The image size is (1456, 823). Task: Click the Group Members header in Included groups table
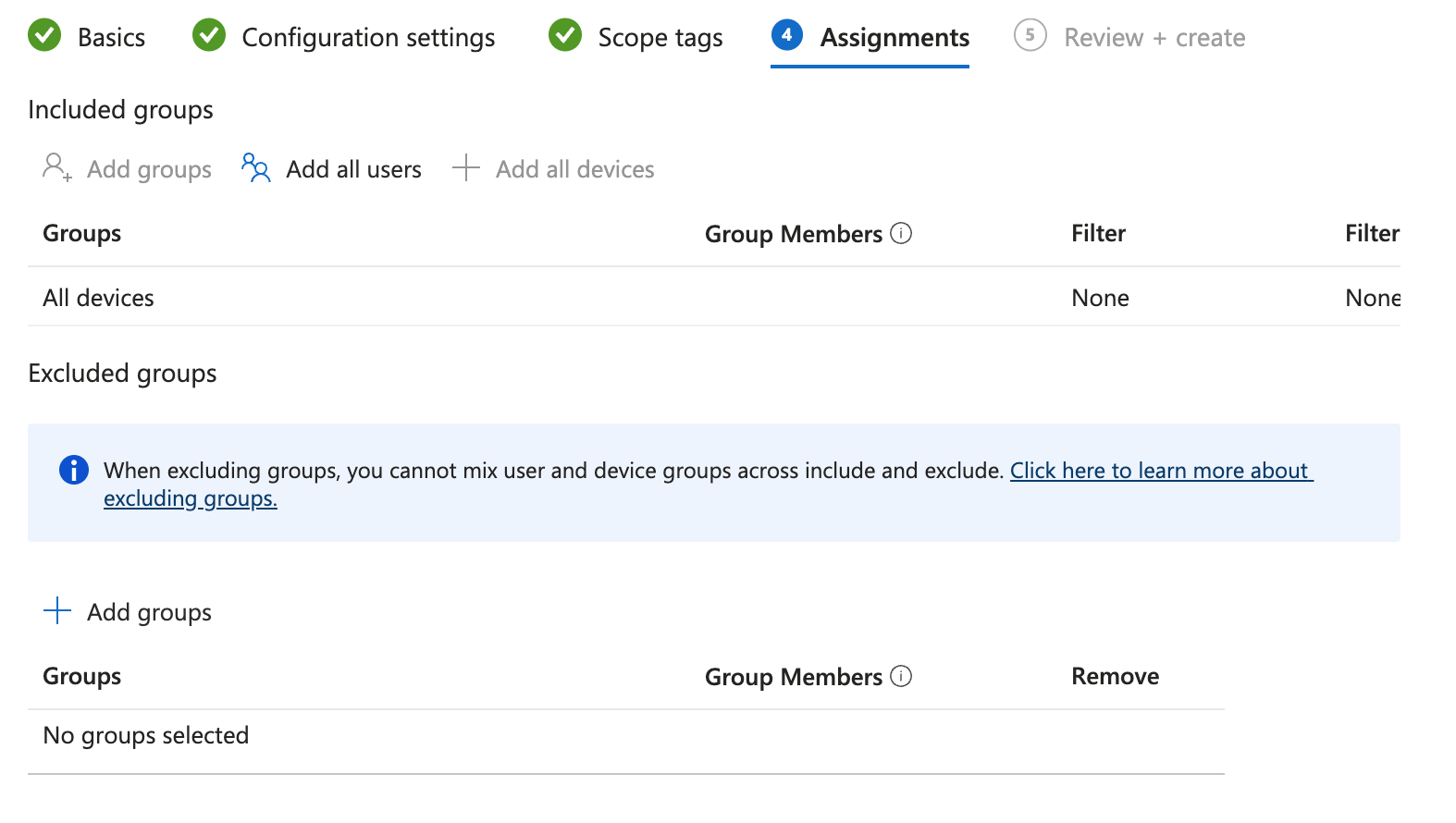tap(794, 234)
